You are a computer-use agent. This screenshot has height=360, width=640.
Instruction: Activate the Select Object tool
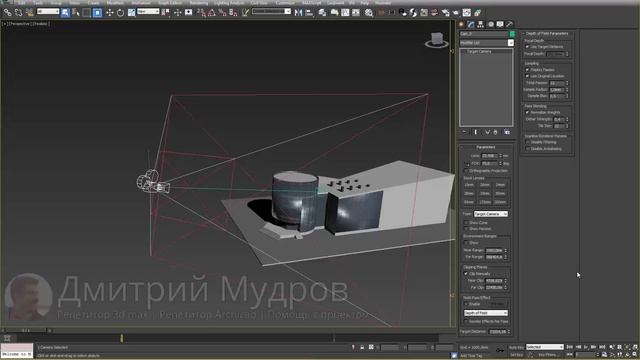pyautogui.click(x=65, y=13)
